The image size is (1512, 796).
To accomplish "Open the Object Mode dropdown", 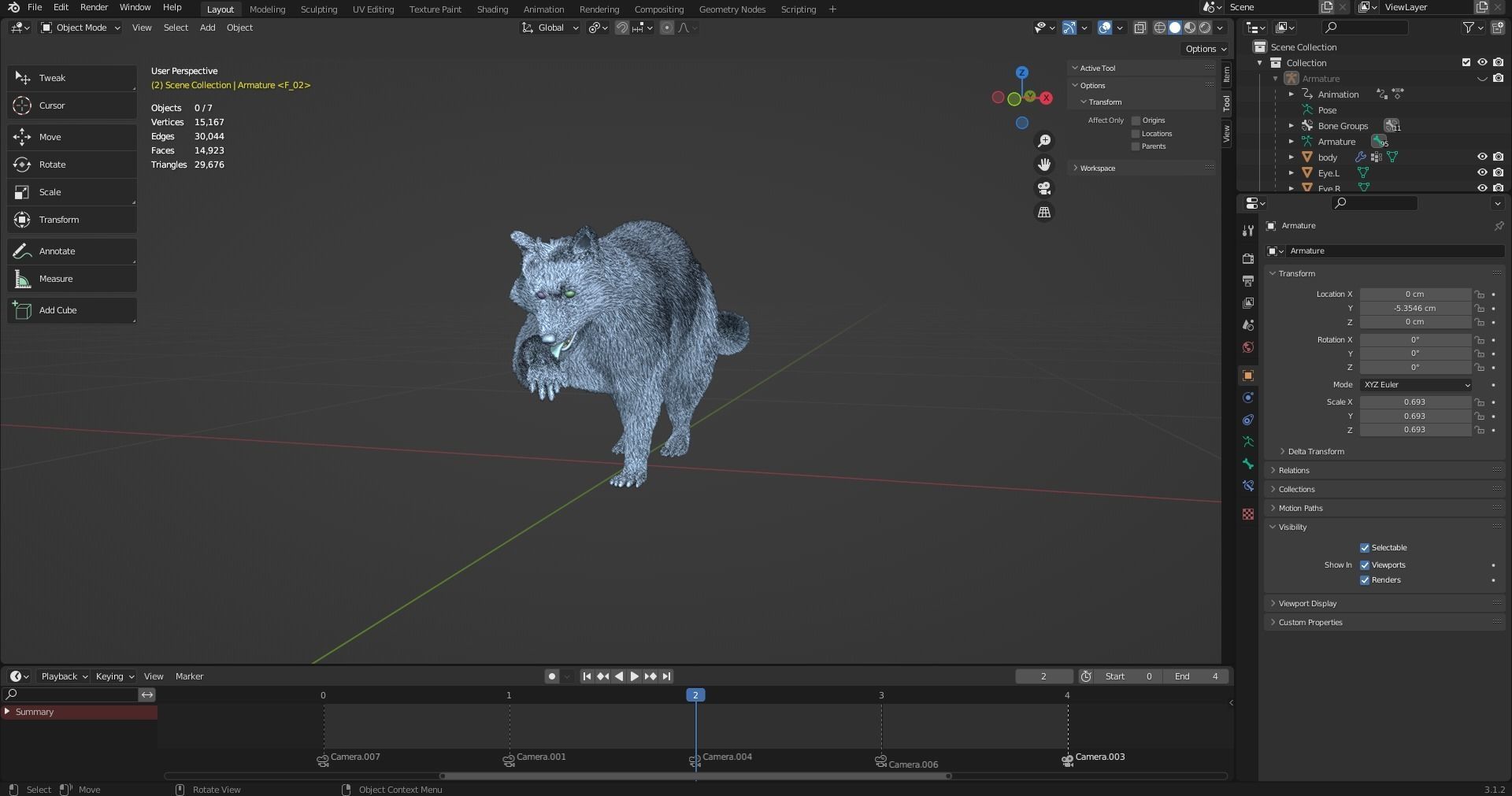I will point(80,28).
